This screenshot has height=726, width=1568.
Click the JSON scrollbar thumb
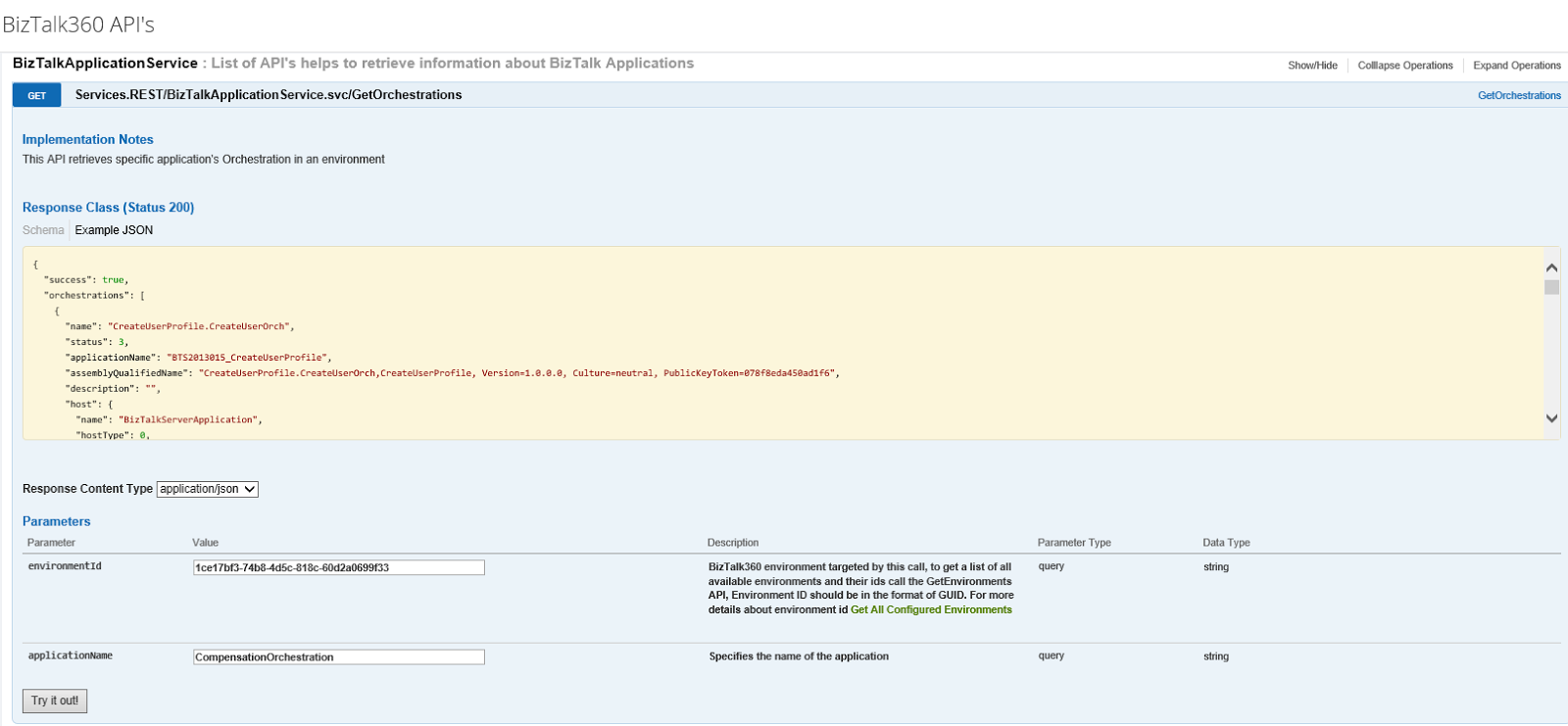pyautogui.click(x=1551, y=287)
